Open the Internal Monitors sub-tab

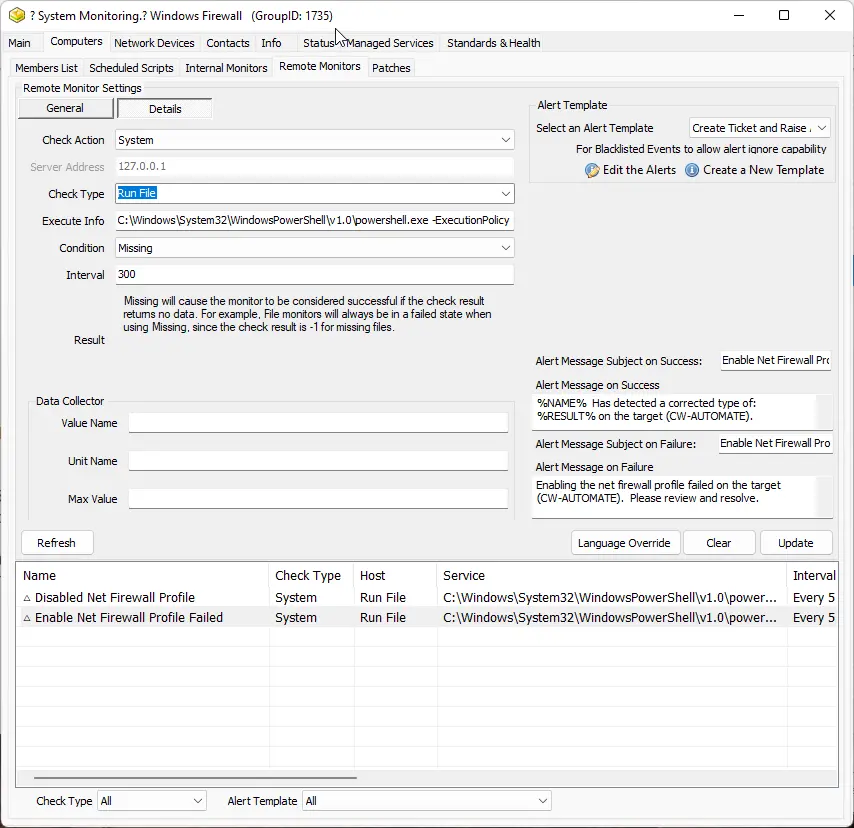pyautogui.click(x=226, y=68)
